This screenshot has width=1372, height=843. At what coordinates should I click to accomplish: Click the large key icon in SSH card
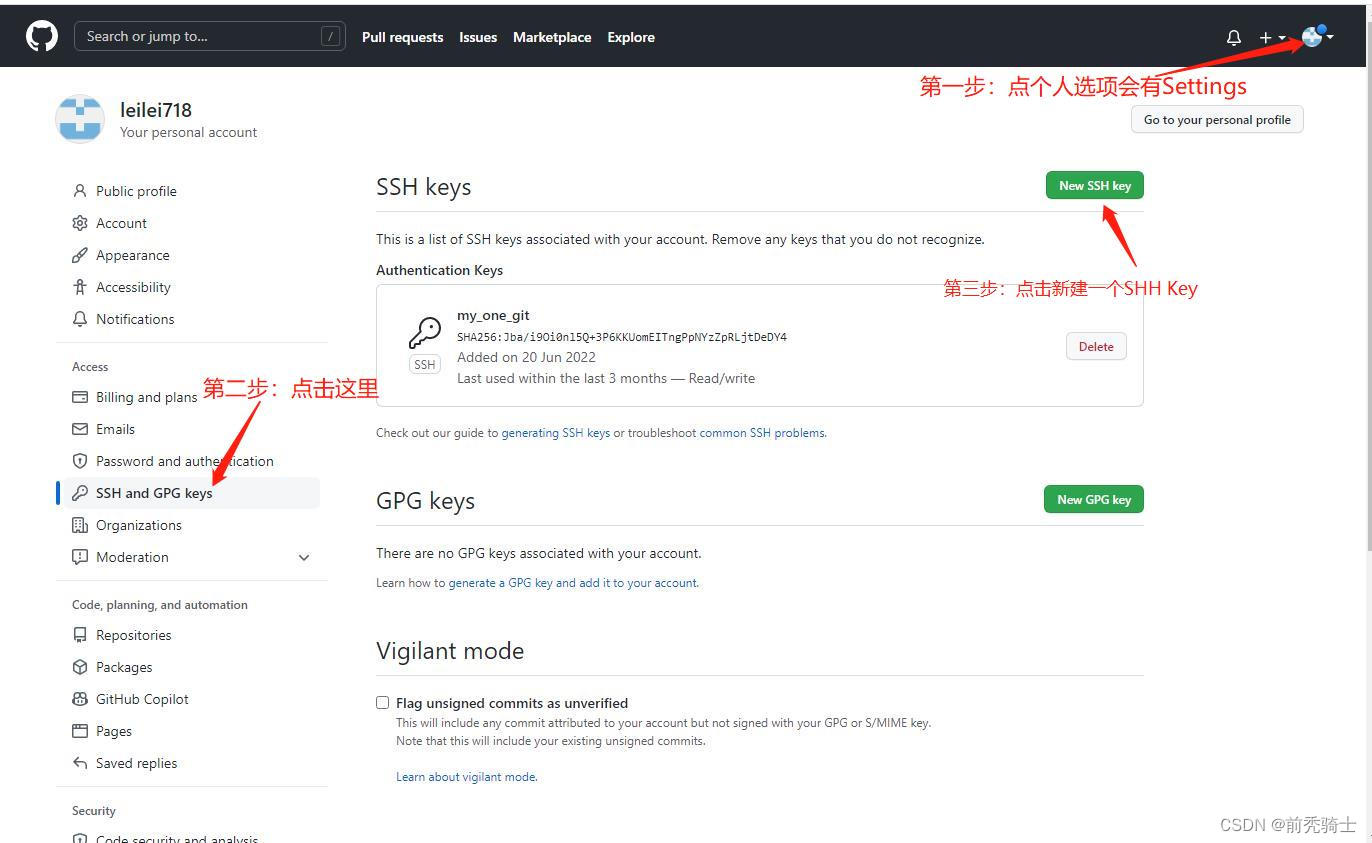click(x=425, y=332)
